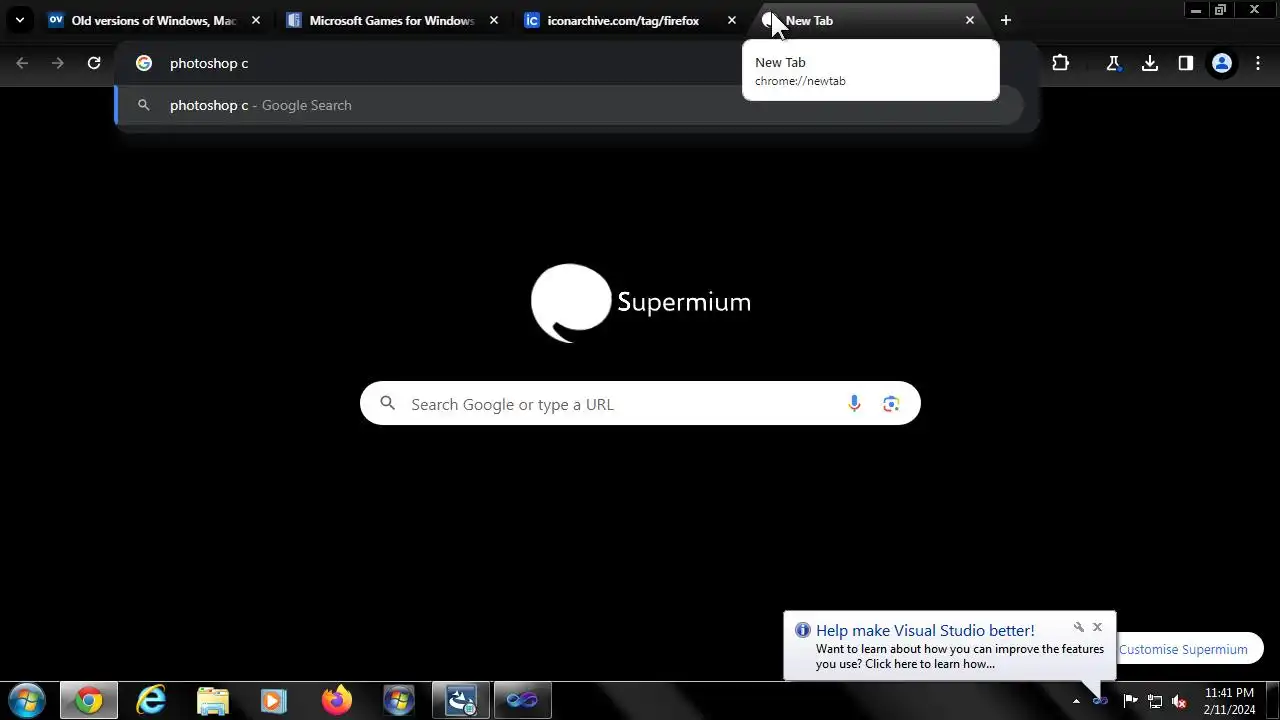Click the magnifier icon in page search box
The image size is (1280, 720).
[x=388, y=404]
